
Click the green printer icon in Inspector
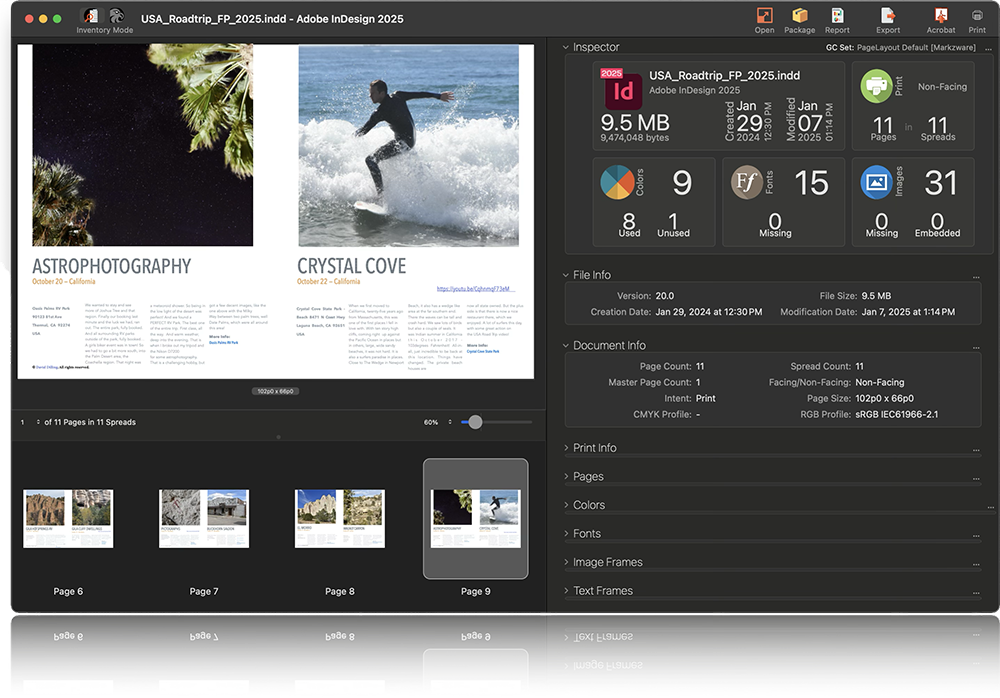coord(876,86)
